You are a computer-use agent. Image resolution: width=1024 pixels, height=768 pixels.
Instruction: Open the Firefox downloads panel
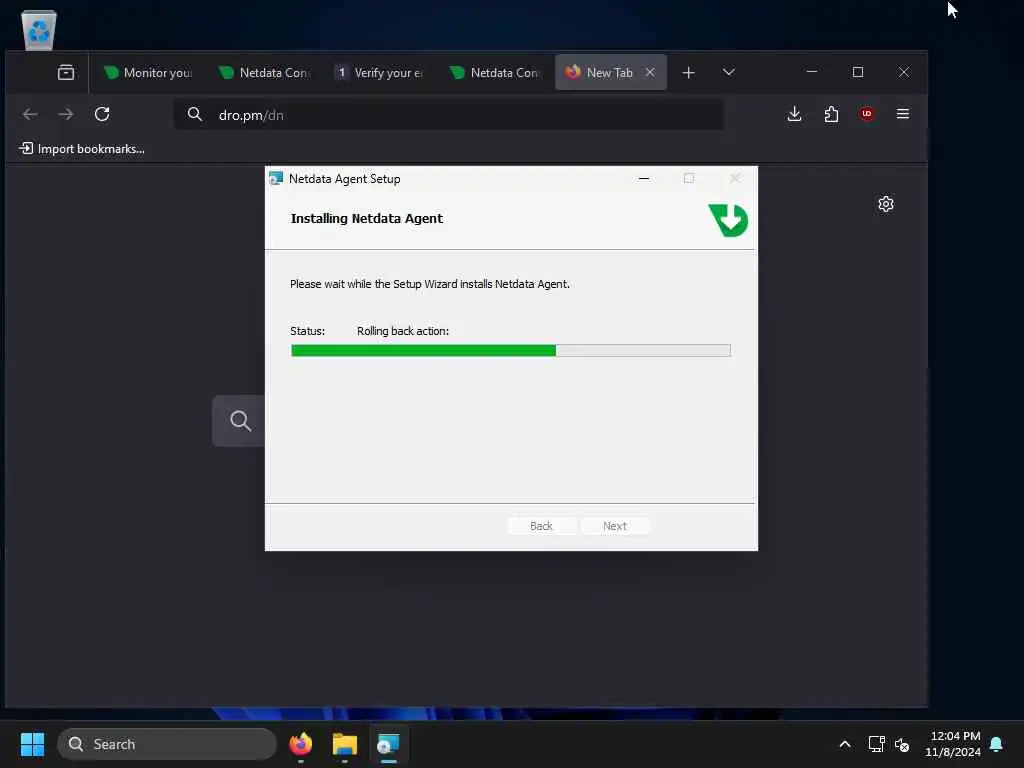click(794, 114)
